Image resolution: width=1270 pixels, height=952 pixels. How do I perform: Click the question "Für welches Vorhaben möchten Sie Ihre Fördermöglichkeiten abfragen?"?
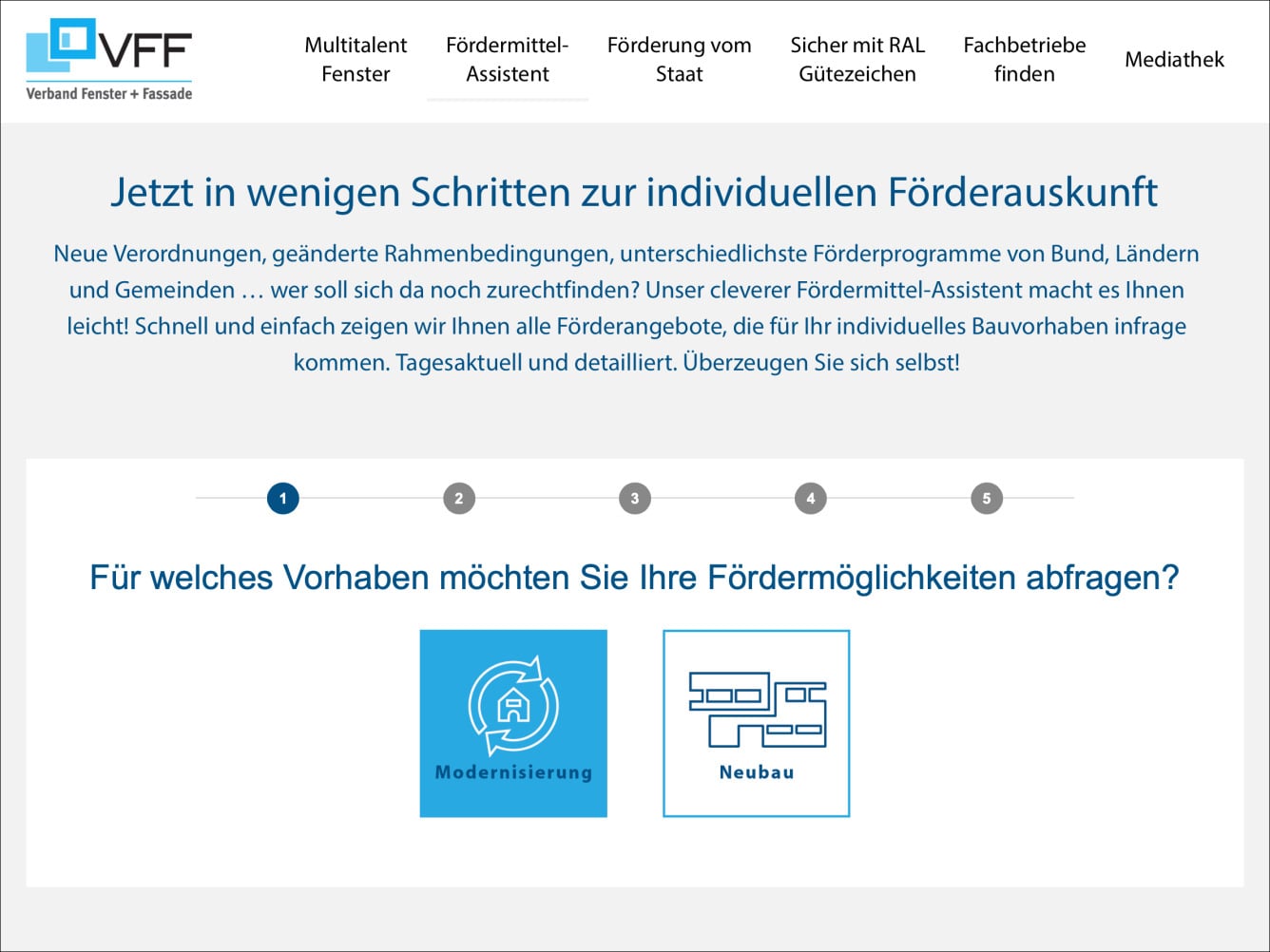[x=634, y=578]
